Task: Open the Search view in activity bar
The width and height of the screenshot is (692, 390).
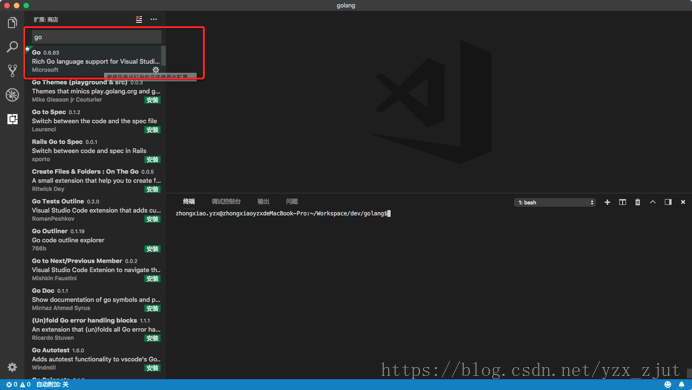Action: click(12, 46)
